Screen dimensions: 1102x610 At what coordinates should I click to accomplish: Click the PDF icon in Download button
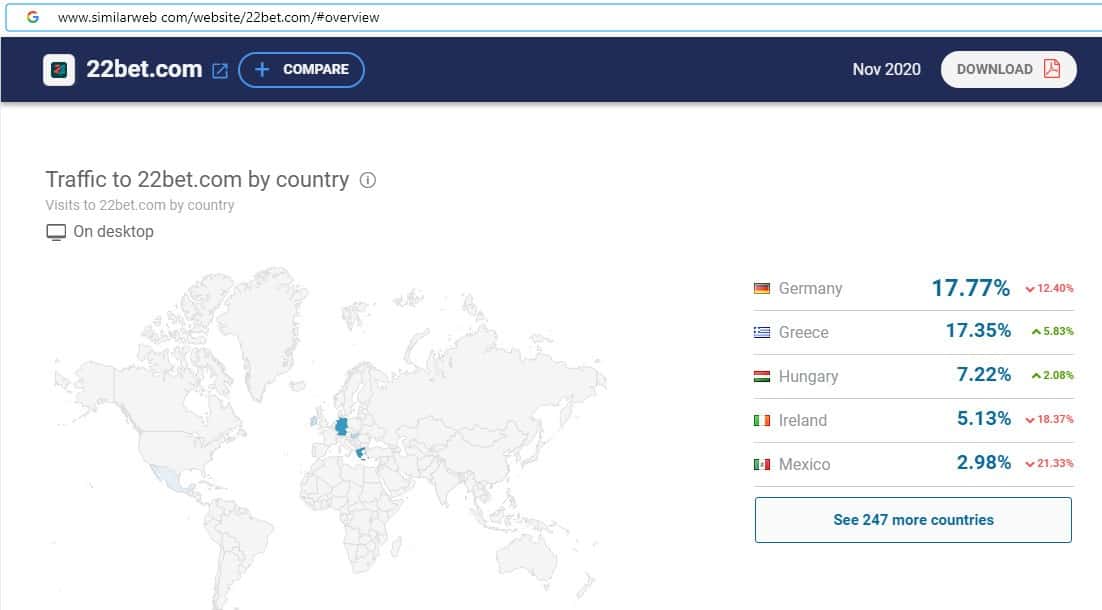[1051, 69]
